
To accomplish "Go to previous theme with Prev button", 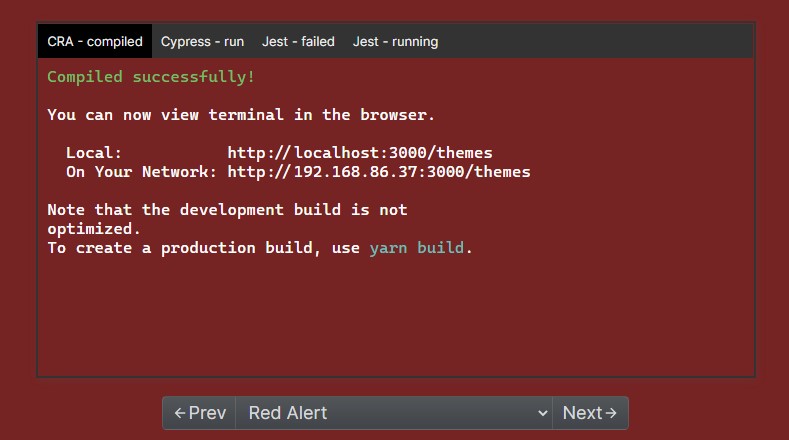I will click(x=199, y=413).
